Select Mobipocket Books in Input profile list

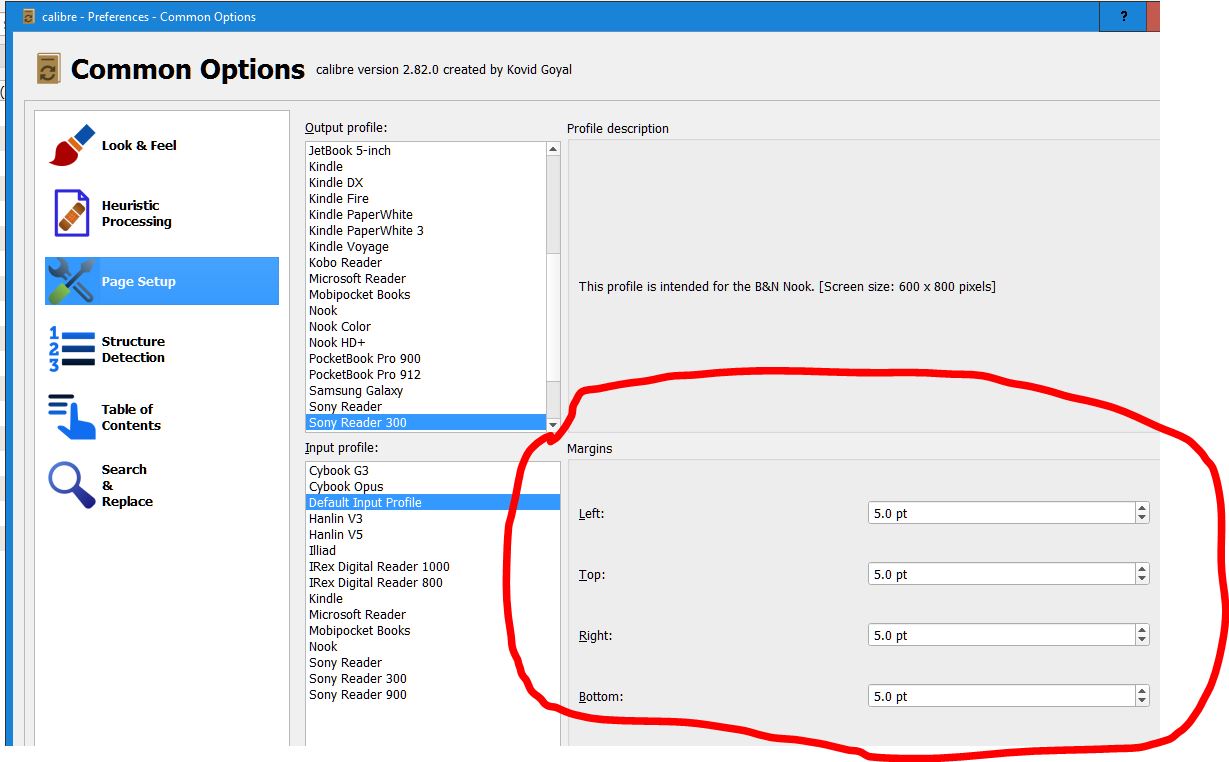click(432, 630)
